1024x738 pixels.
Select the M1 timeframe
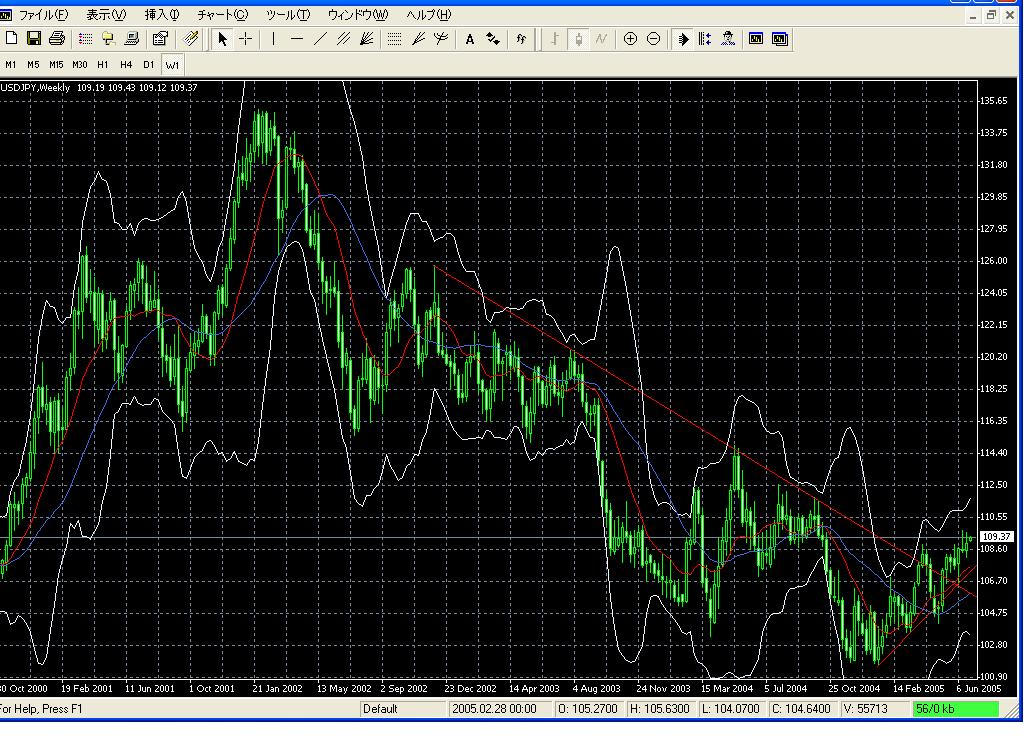click(10, 65)
